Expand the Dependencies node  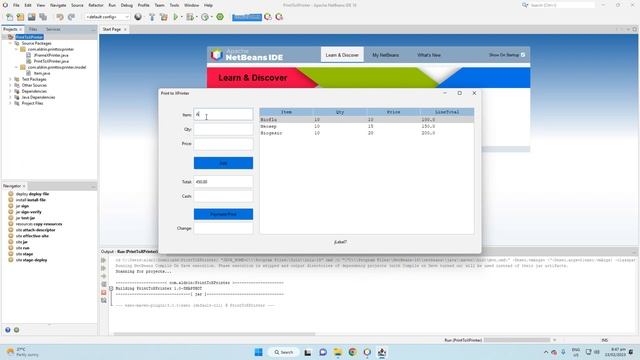point(10,91)
